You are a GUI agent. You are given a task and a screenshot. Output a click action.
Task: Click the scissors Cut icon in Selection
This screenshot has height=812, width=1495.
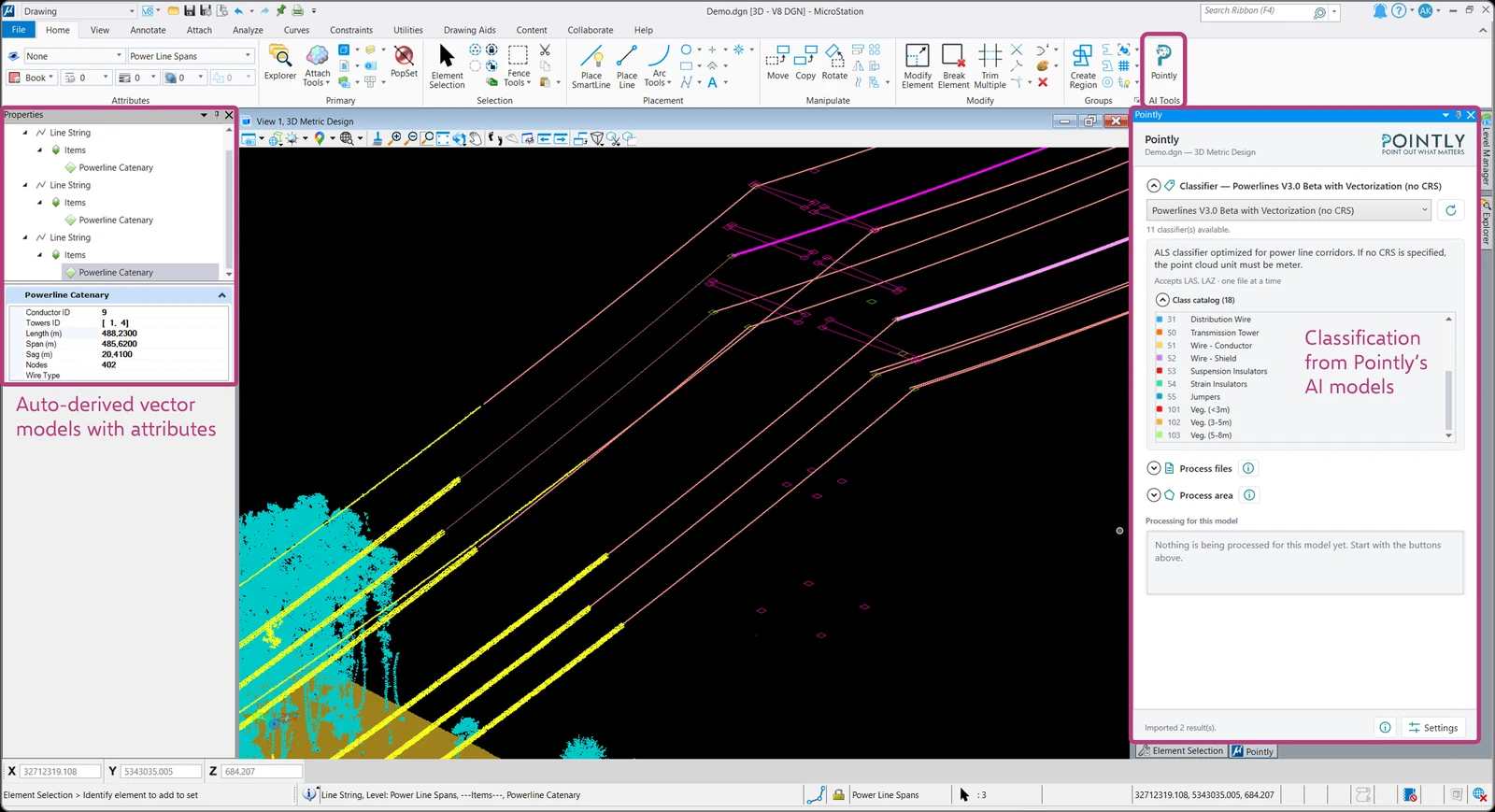545,50
